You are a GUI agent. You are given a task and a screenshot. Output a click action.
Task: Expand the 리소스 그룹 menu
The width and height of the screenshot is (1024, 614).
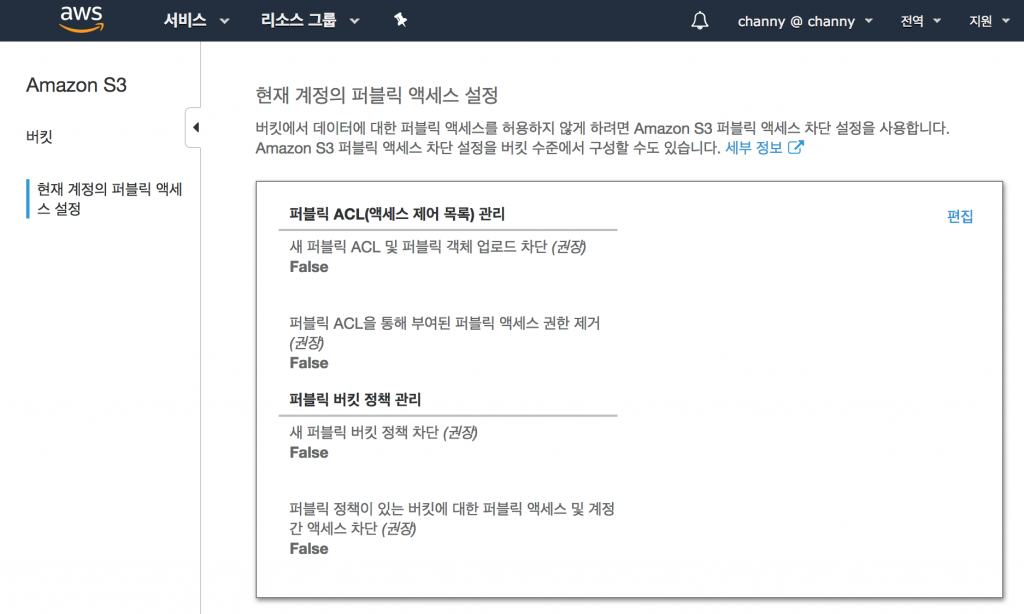(310, 21)
